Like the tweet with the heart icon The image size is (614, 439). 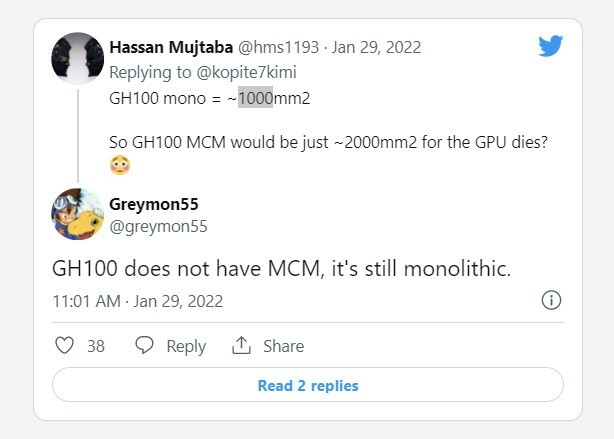(64, 346)
